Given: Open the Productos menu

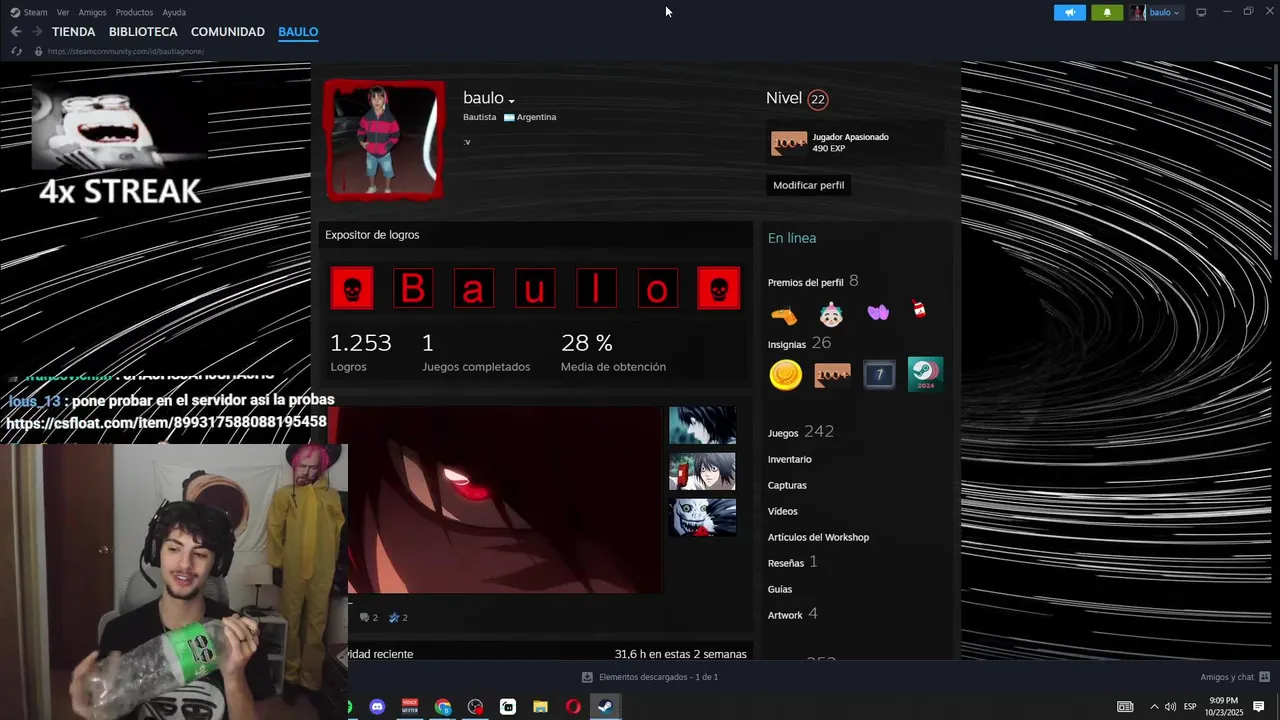Looking at the screenshot, I should pos(134,12).
